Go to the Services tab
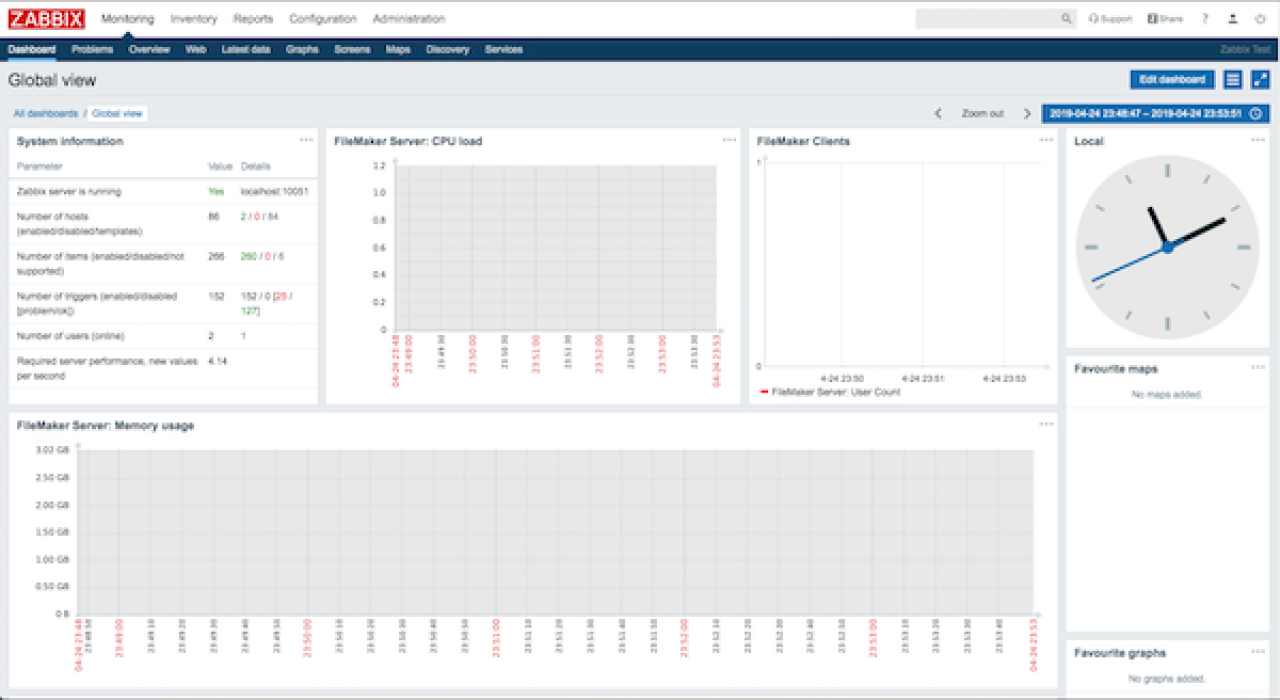1280x700 pixels. (504, 50)
